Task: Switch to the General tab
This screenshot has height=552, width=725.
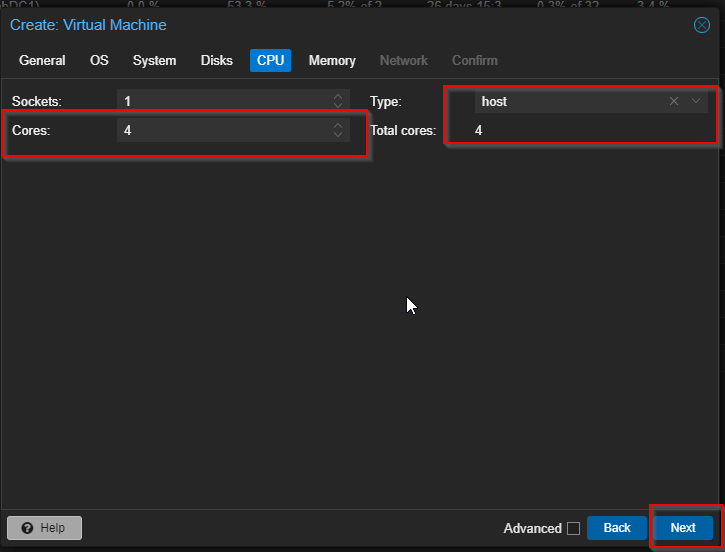Action: tap(42, 61)
